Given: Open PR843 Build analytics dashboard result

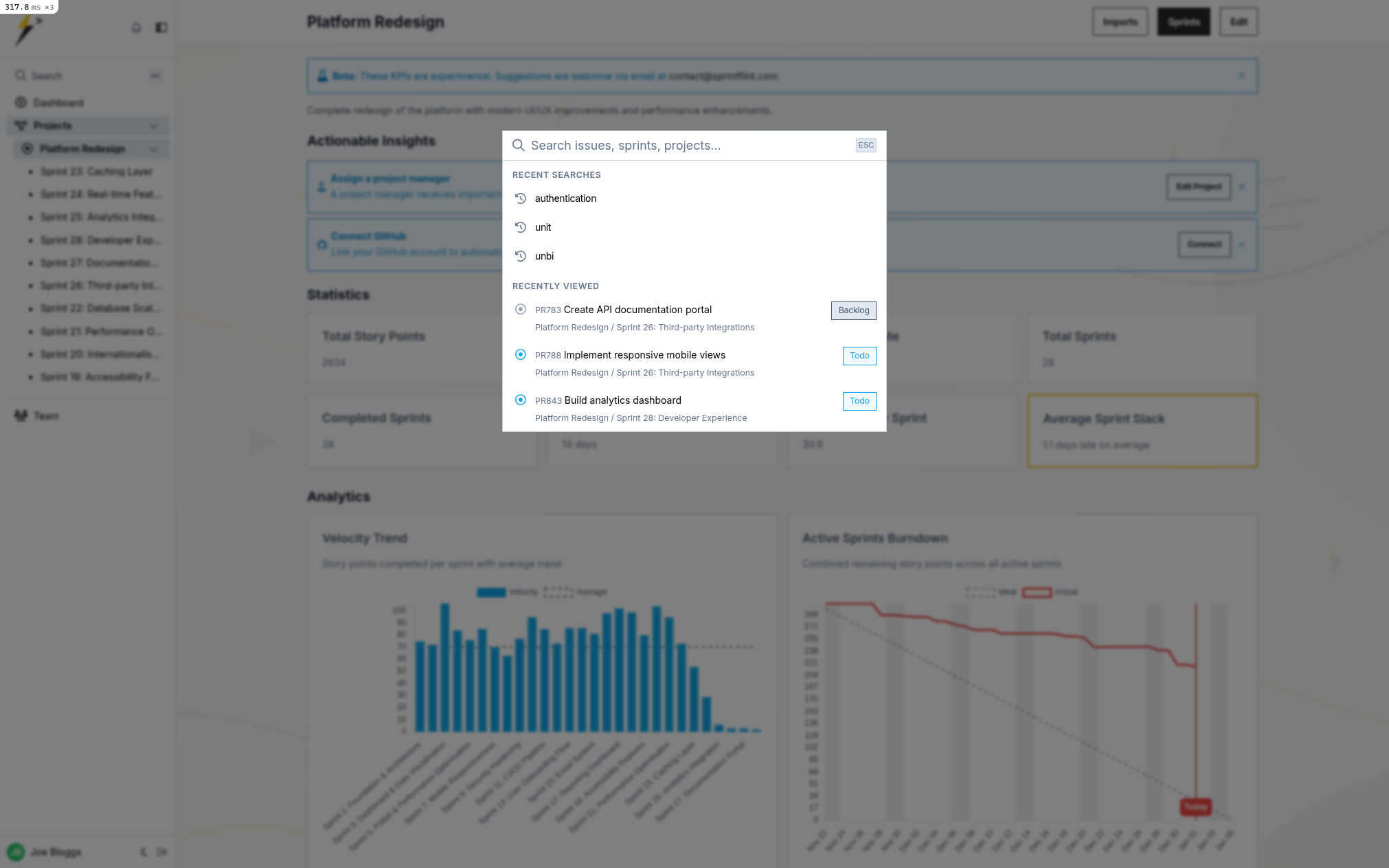Looking at the screenshot, I should [x=622, y=400].
